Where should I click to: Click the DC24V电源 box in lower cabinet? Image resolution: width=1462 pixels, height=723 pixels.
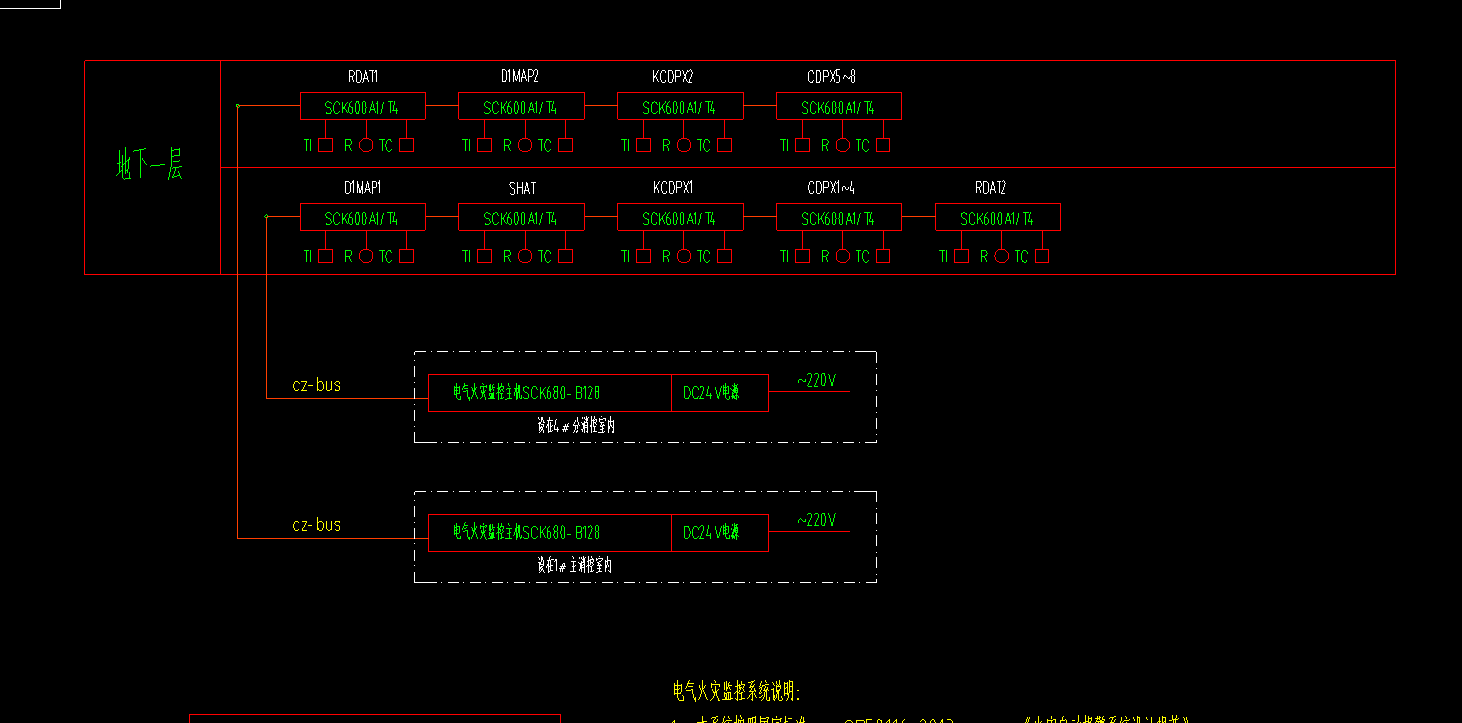pos(720,533)
